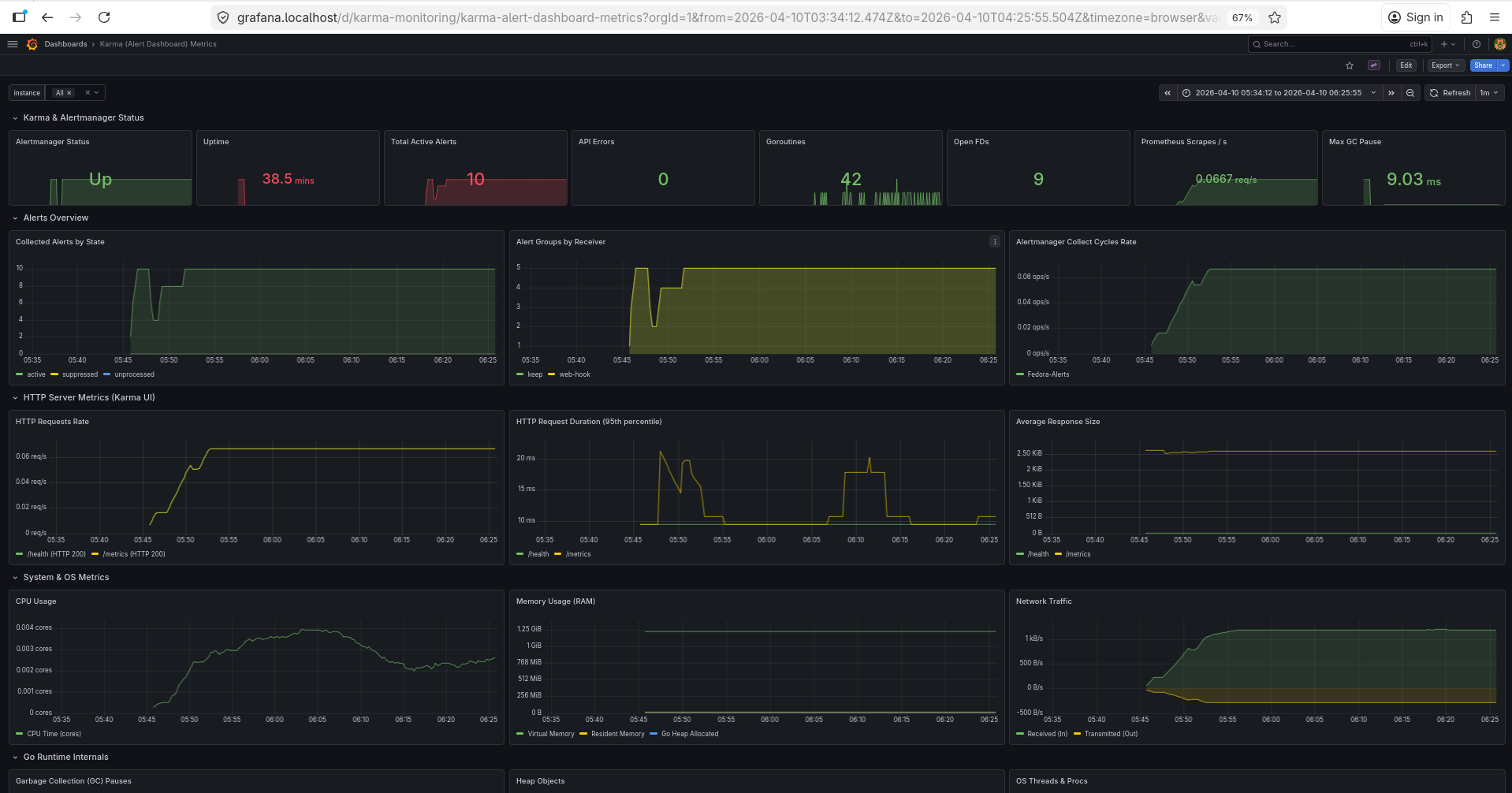Viewport: 1512px width, 793px height.
Task: Click the Karma (Alert Dashboard) Metrics breadcrumb
Action: pos(158,44)
